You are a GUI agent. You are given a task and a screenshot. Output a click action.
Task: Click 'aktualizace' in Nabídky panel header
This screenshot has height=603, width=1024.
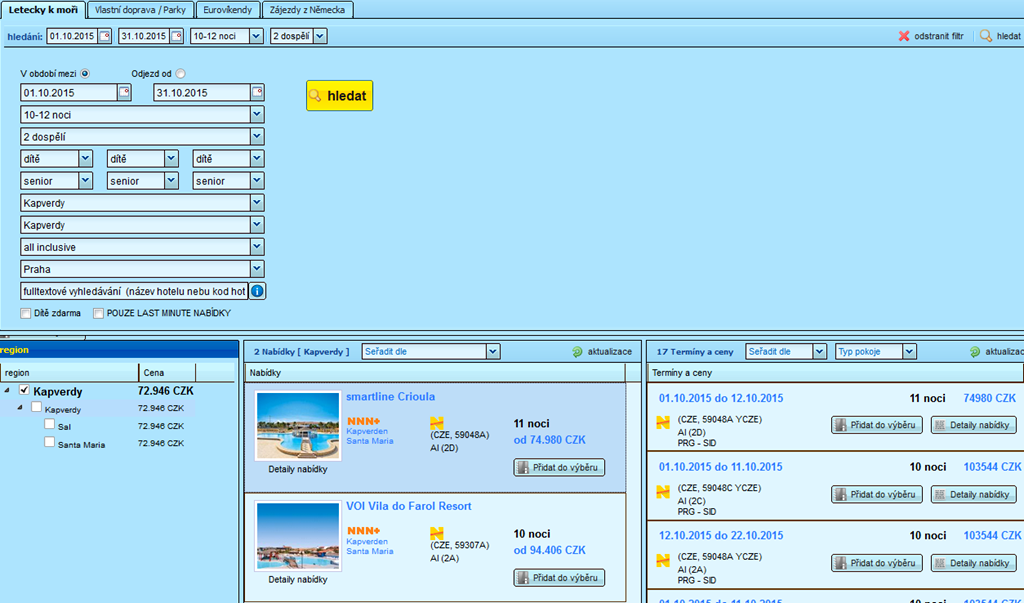[609, 351]
